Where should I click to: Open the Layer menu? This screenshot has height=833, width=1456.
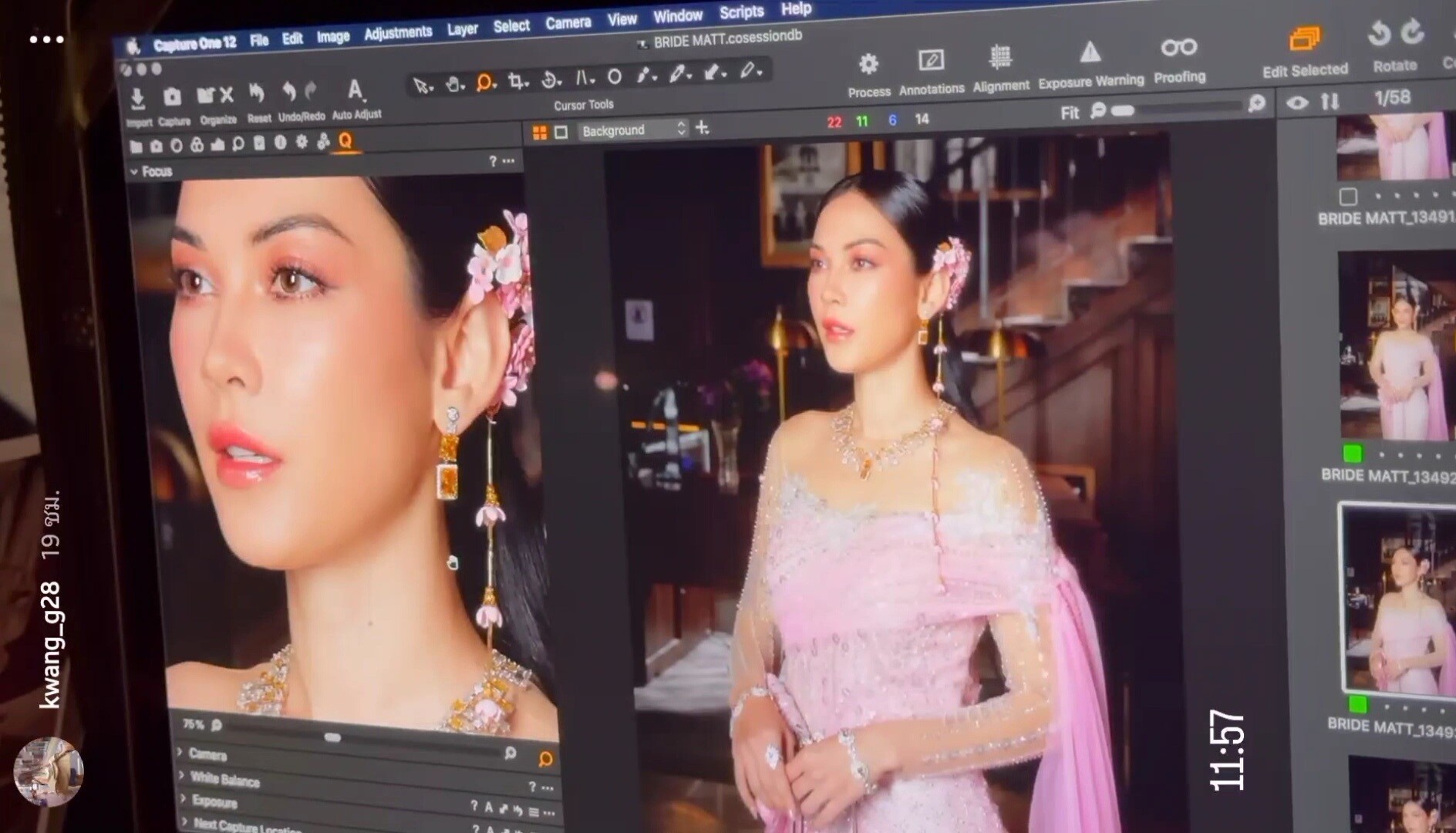(x=463, y=29)
